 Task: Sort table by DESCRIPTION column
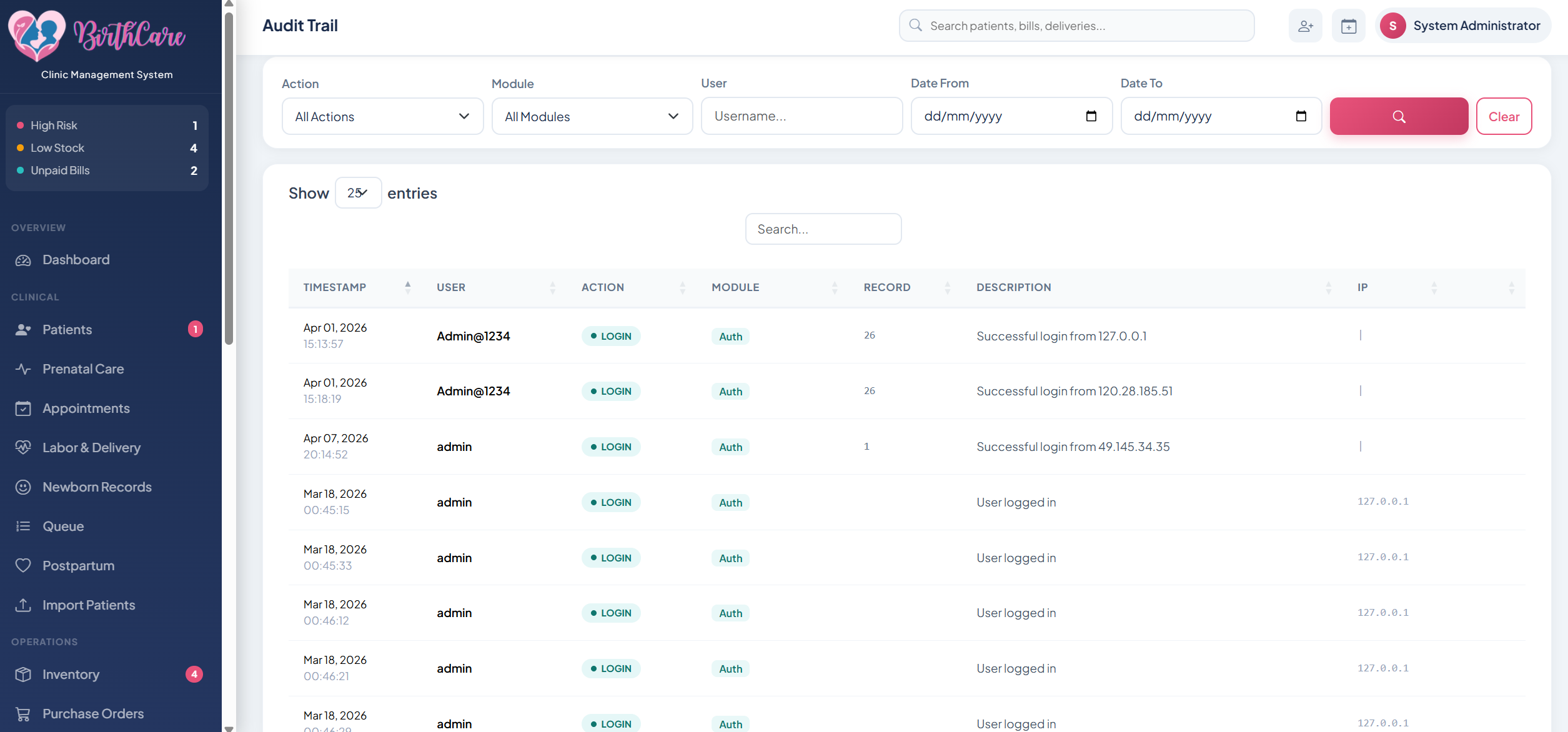1153,287
